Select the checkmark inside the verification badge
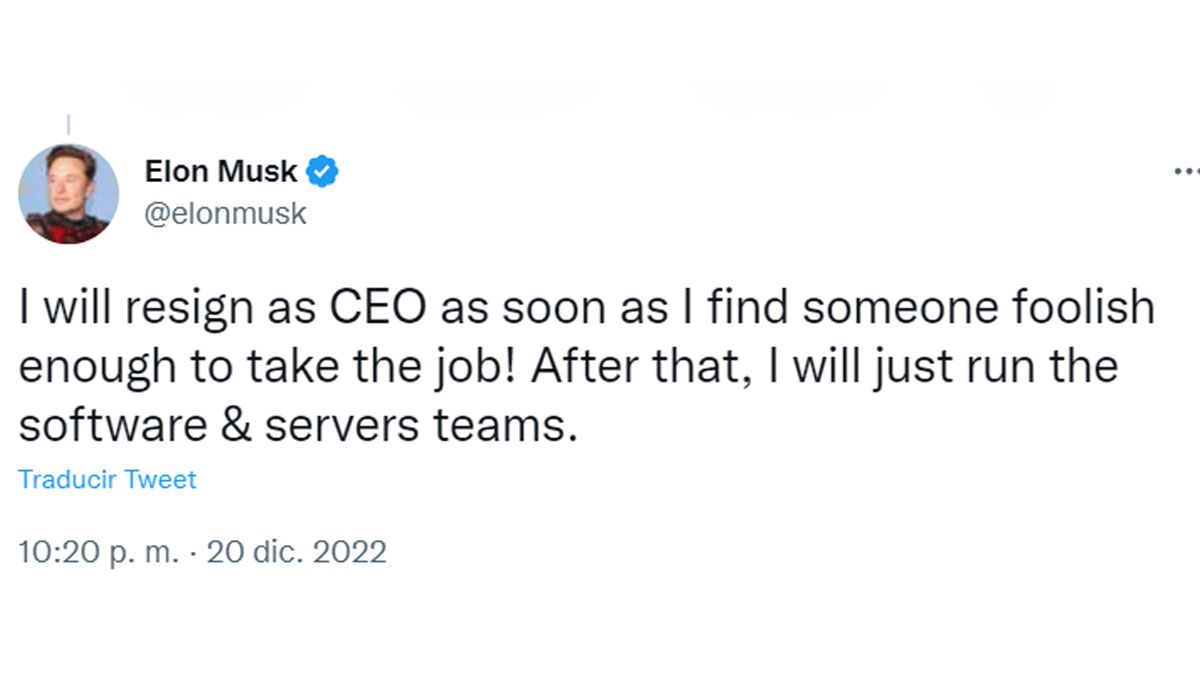Screen dimensions: 1200x675 (x=320, y=170)
